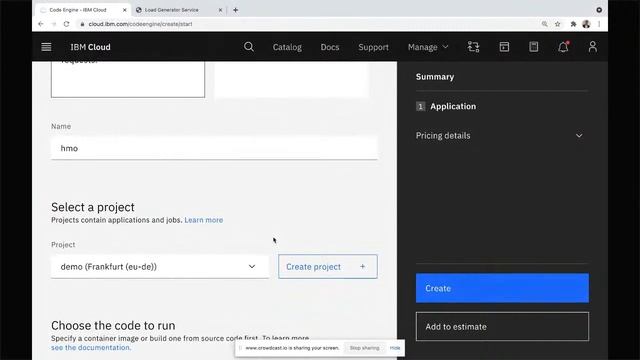Click the IBM Cloud logo text

point(90,47)
